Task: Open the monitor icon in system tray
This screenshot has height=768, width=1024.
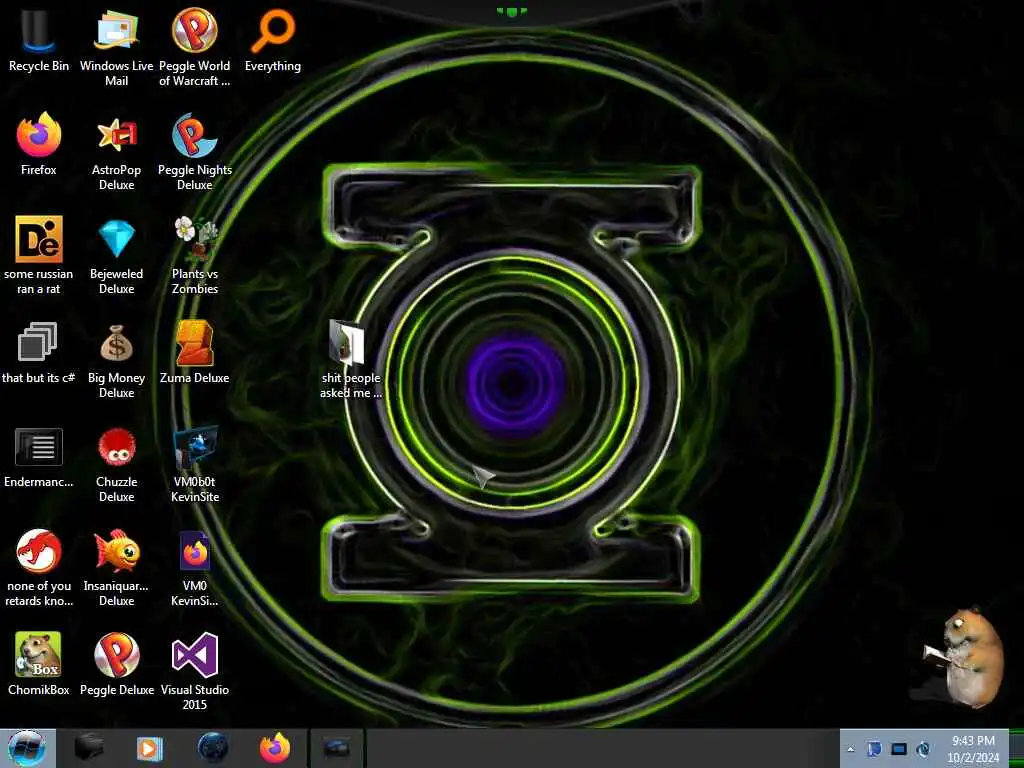Action: tap(899, 749)
